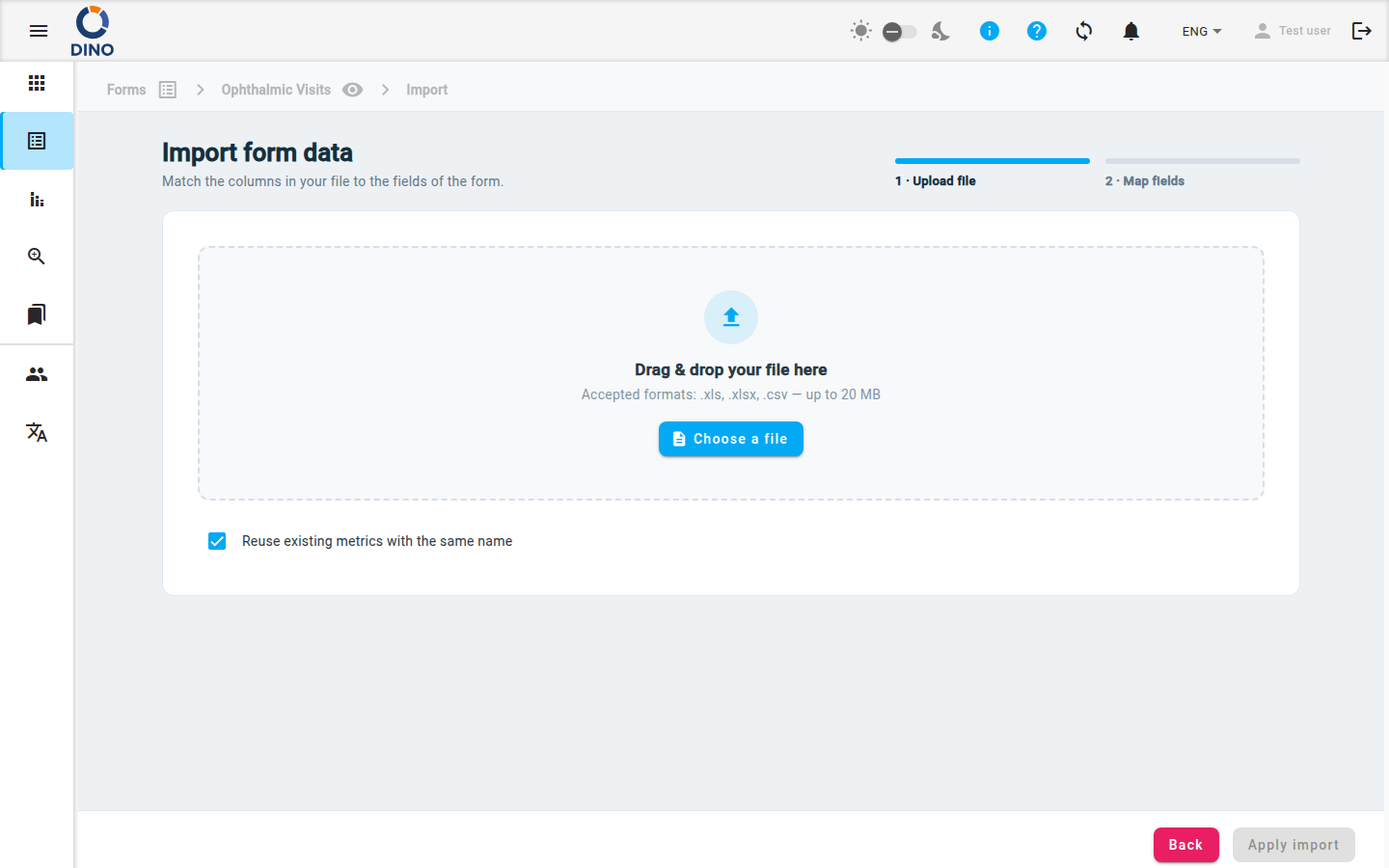Viewport: 1389px width, 868px height.
Task: Open the apps grid in sidebar
Action: point(37,83)
